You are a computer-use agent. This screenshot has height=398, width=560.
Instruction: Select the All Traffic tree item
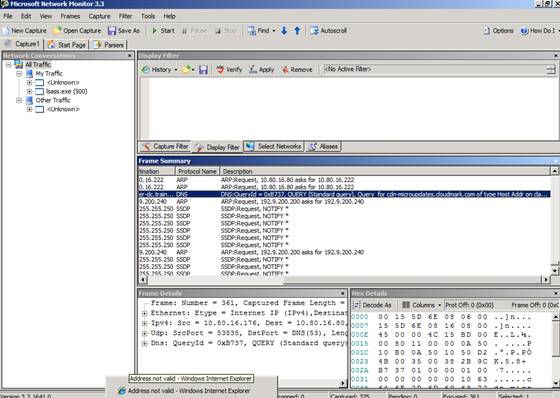coord(38,65)
